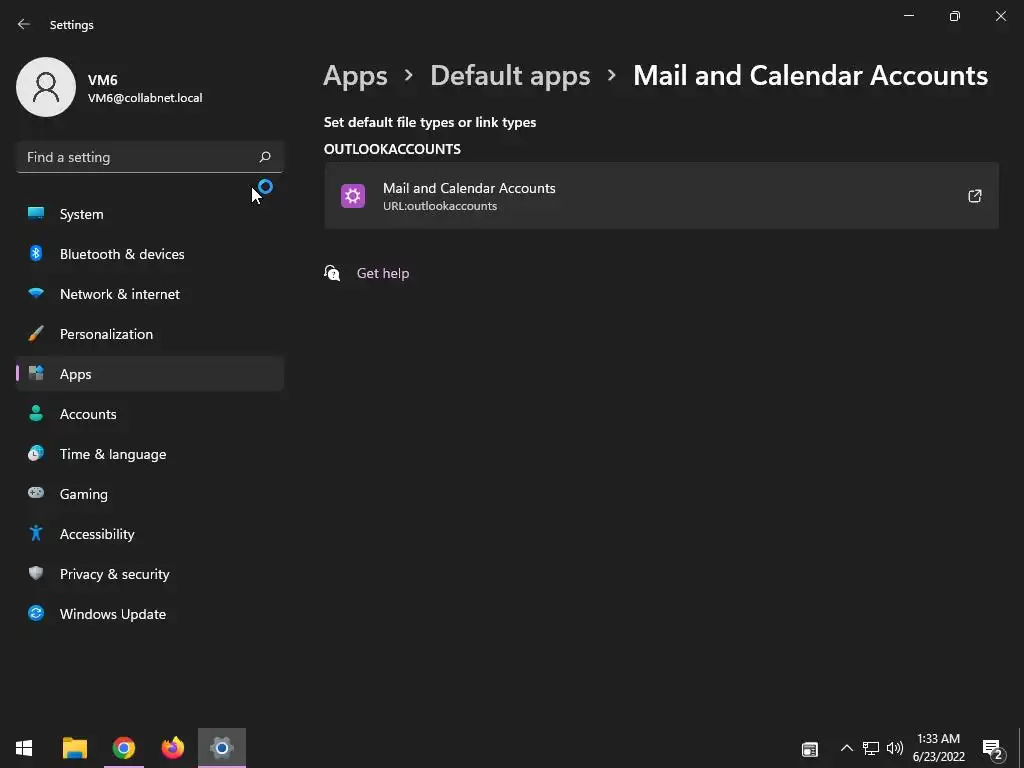Select the Apps sidebar item
Screen dimensions: 1024x768
click(x=150, y=374)
